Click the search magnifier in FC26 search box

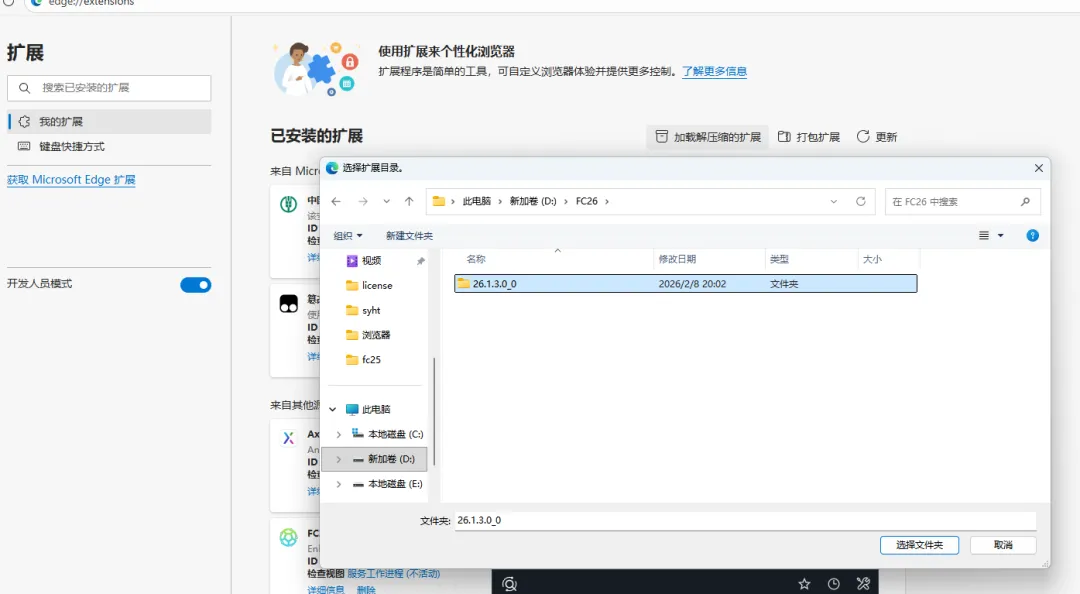pyautogui.click(x=1026, y=201)
